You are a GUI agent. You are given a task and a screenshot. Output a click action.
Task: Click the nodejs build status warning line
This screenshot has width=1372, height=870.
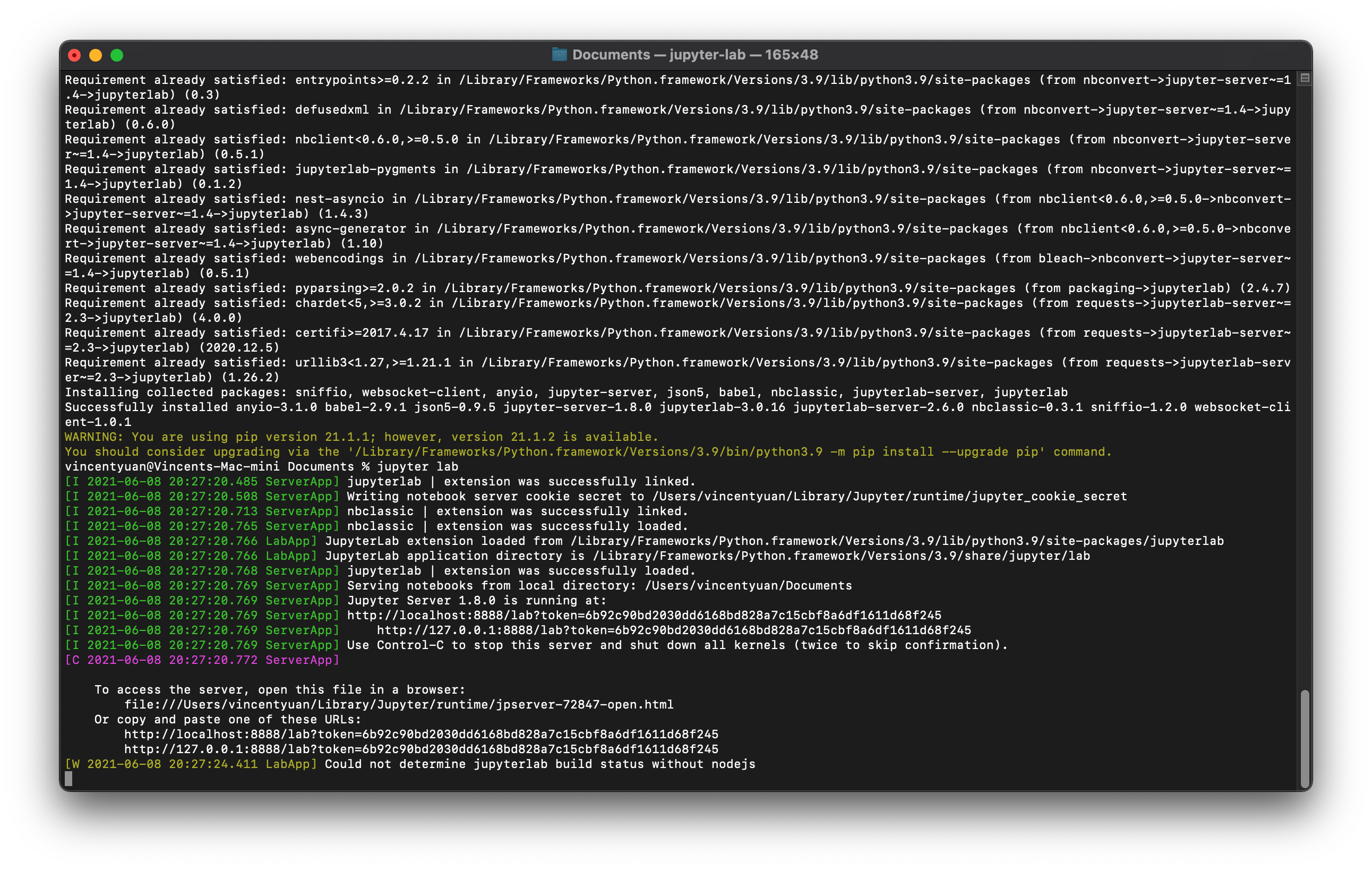(410, 764)
